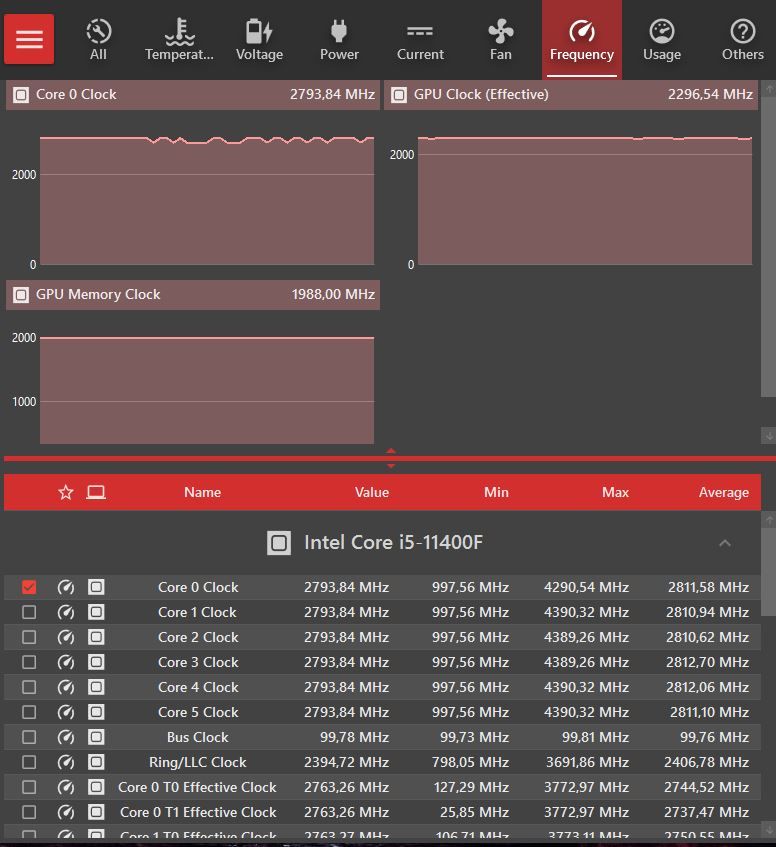This screenshot has height=847, width=776.
Task: Collapse the Intel Core i5-11400F group
Action: tap(725, 543)
